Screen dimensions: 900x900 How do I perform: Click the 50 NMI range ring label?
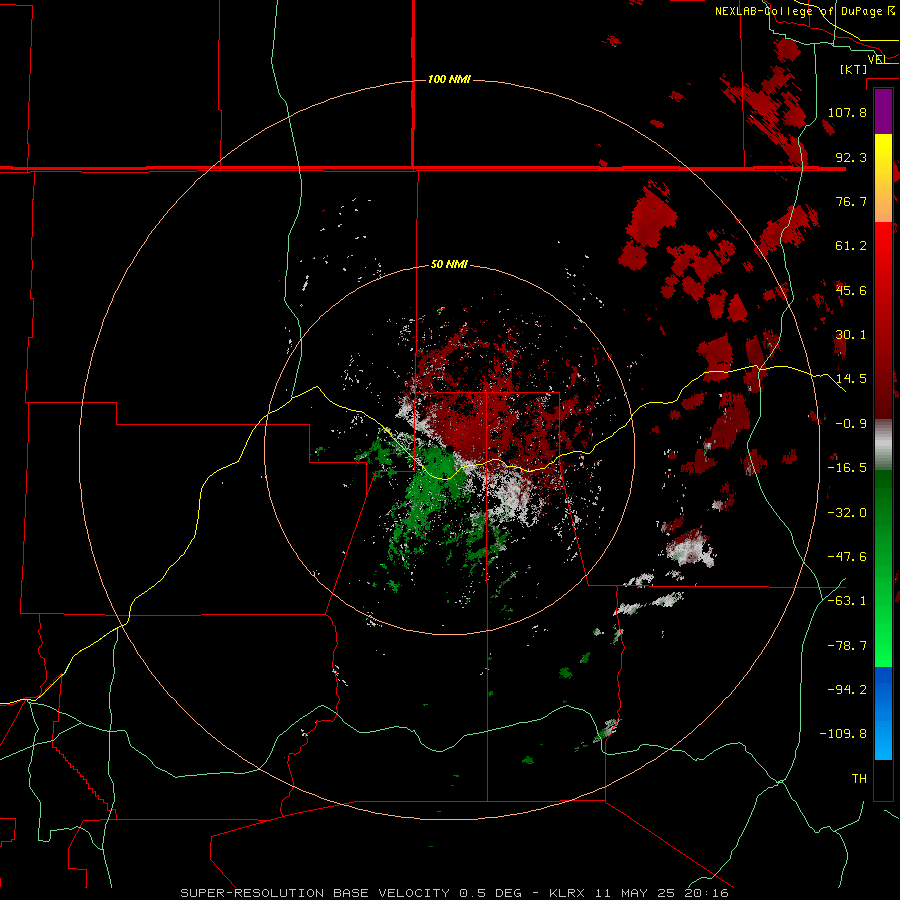click(449, 264)
